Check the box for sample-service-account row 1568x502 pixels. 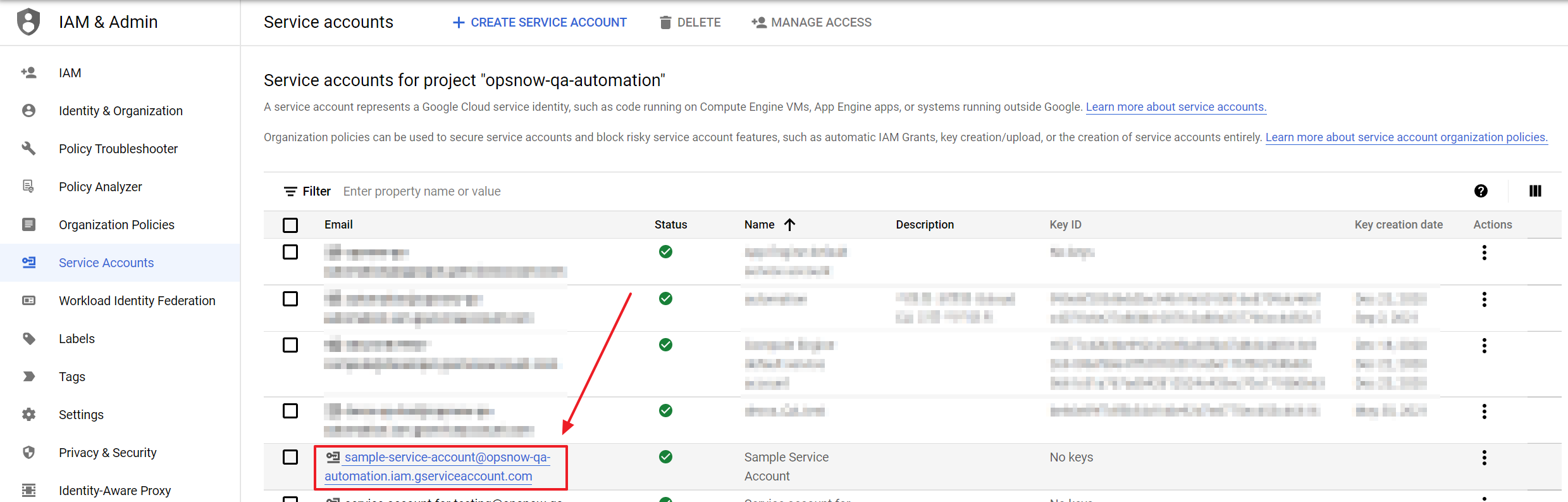pos(290,457)
